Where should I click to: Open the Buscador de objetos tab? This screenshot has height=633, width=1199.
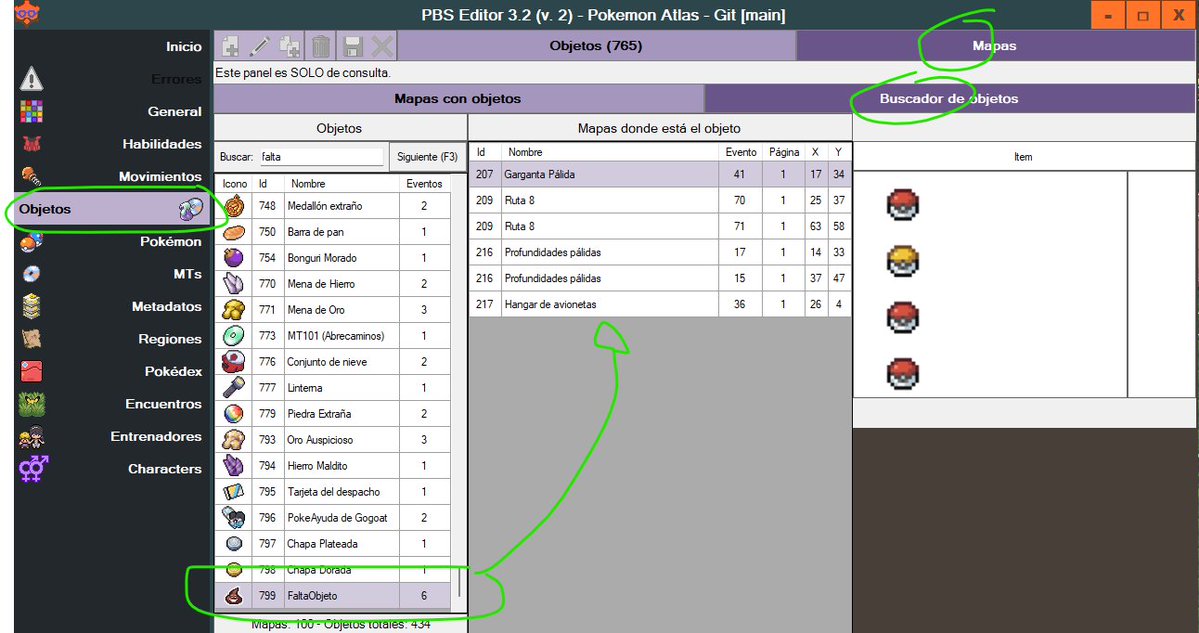point(949,99)
